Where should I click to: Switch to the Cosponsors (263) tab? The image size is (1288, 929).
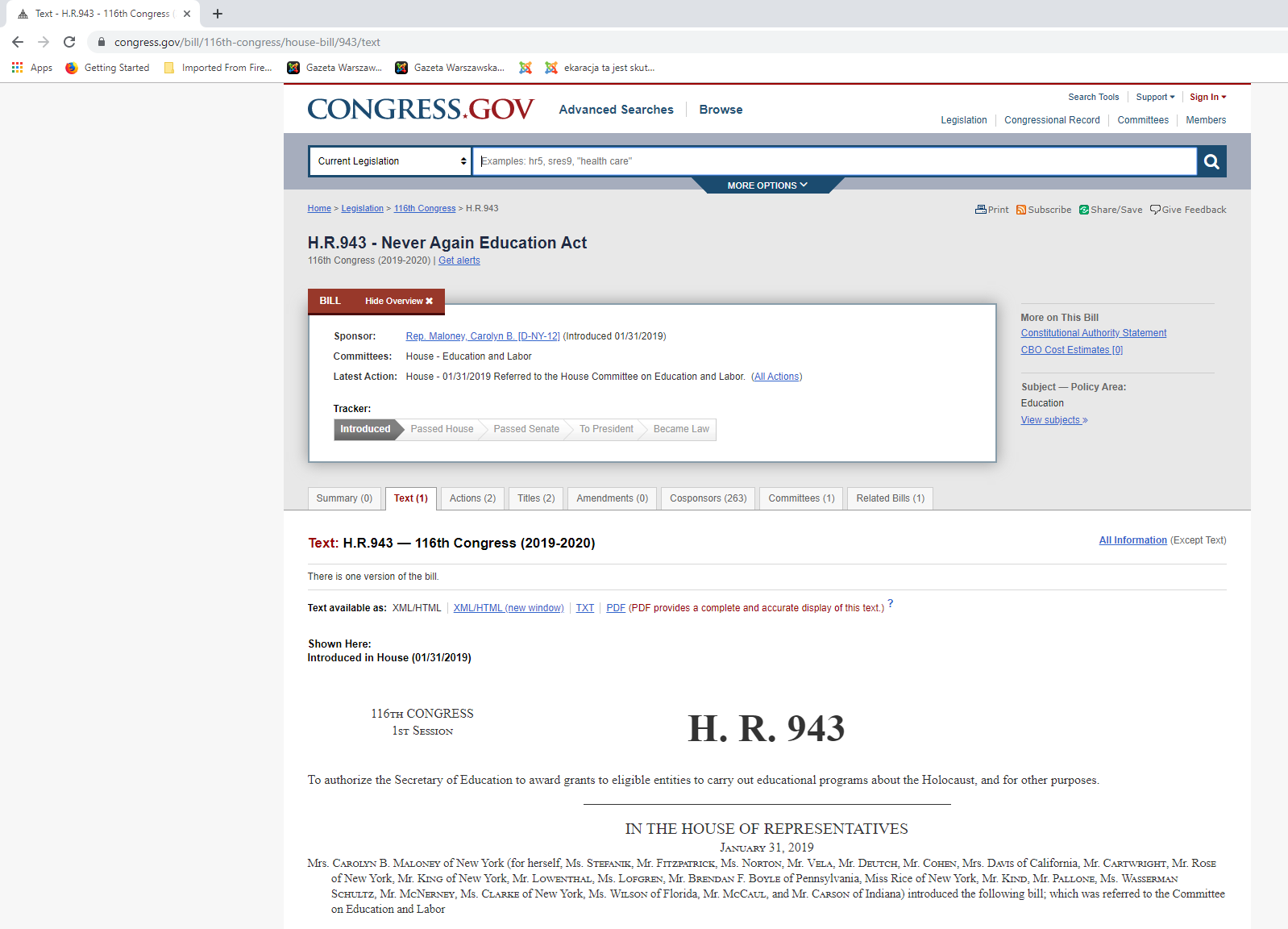click(708, 498)
